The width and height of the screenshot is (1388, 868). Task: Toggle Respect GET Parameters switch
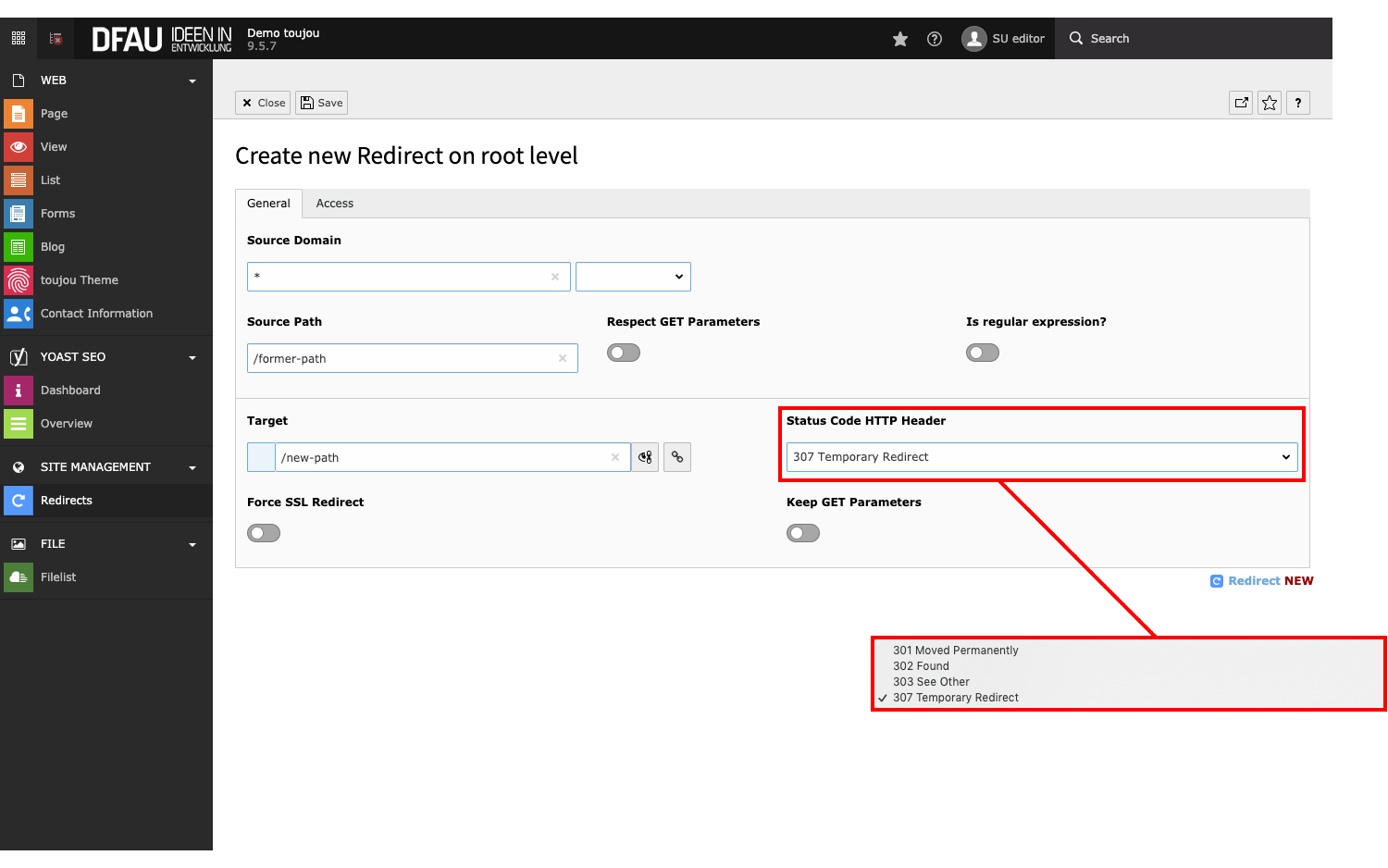coord(624,353)
